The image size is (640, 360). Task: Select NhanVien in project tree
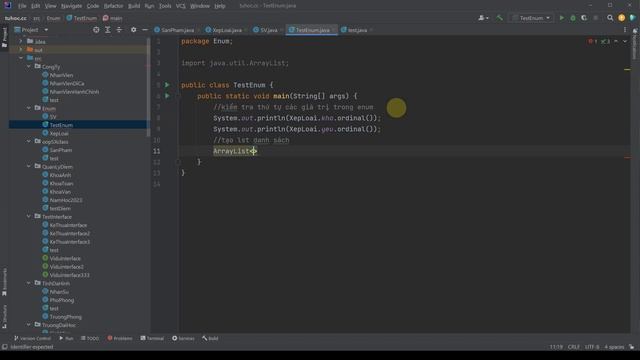(x=61, y=75)
